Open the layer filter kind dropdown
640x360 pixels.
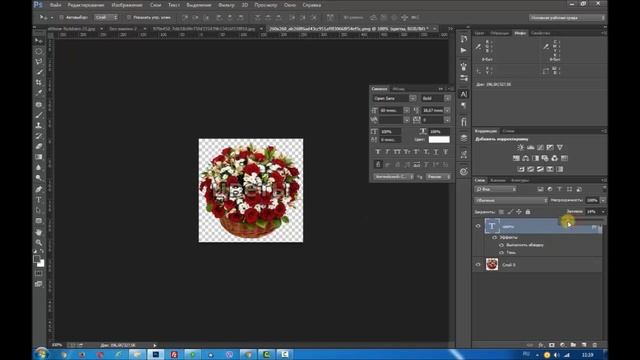(496, 189)
